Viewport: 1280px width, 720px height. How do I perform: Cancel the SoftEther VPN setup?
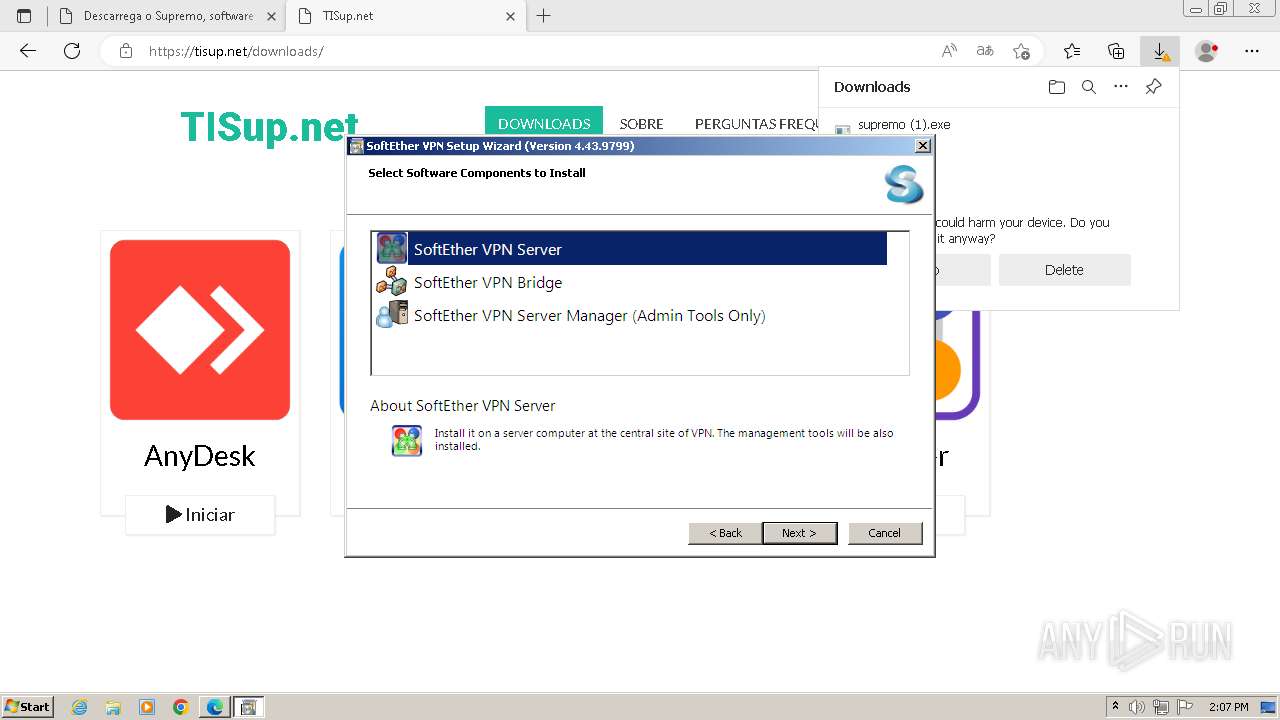pos(884,533)
